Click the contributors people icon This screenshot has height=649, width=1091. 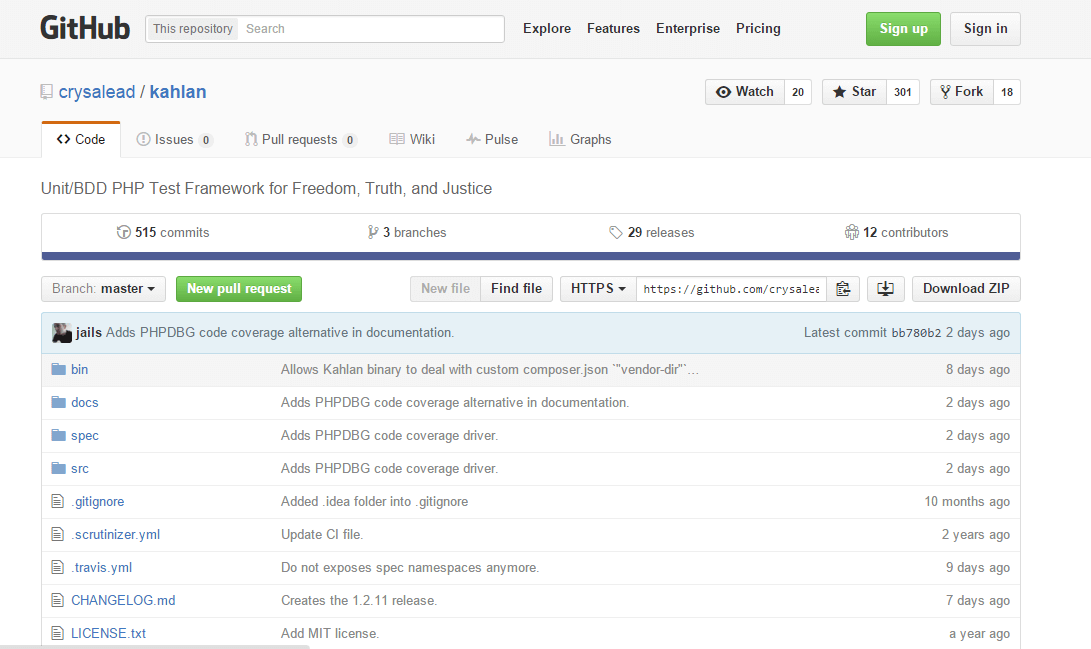852,232
